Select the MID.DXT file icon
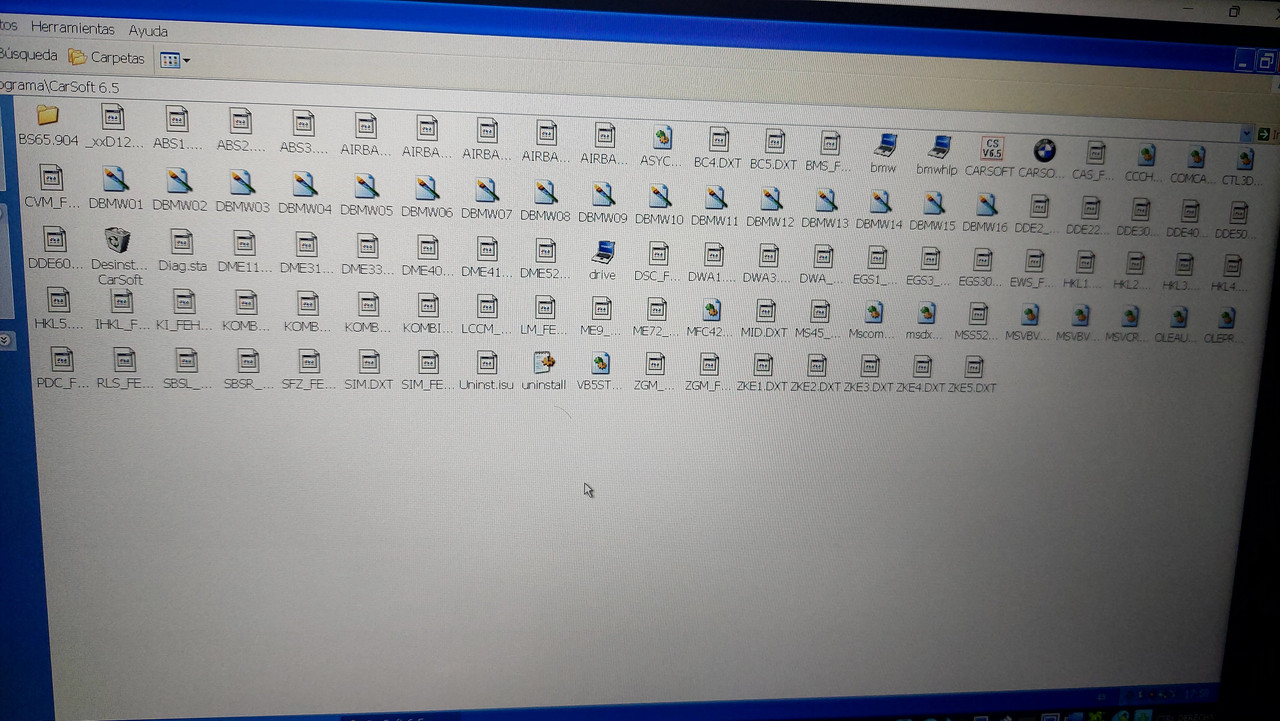Image resolution: width=1280 pixels, height=721 pixels. [765, 311]
